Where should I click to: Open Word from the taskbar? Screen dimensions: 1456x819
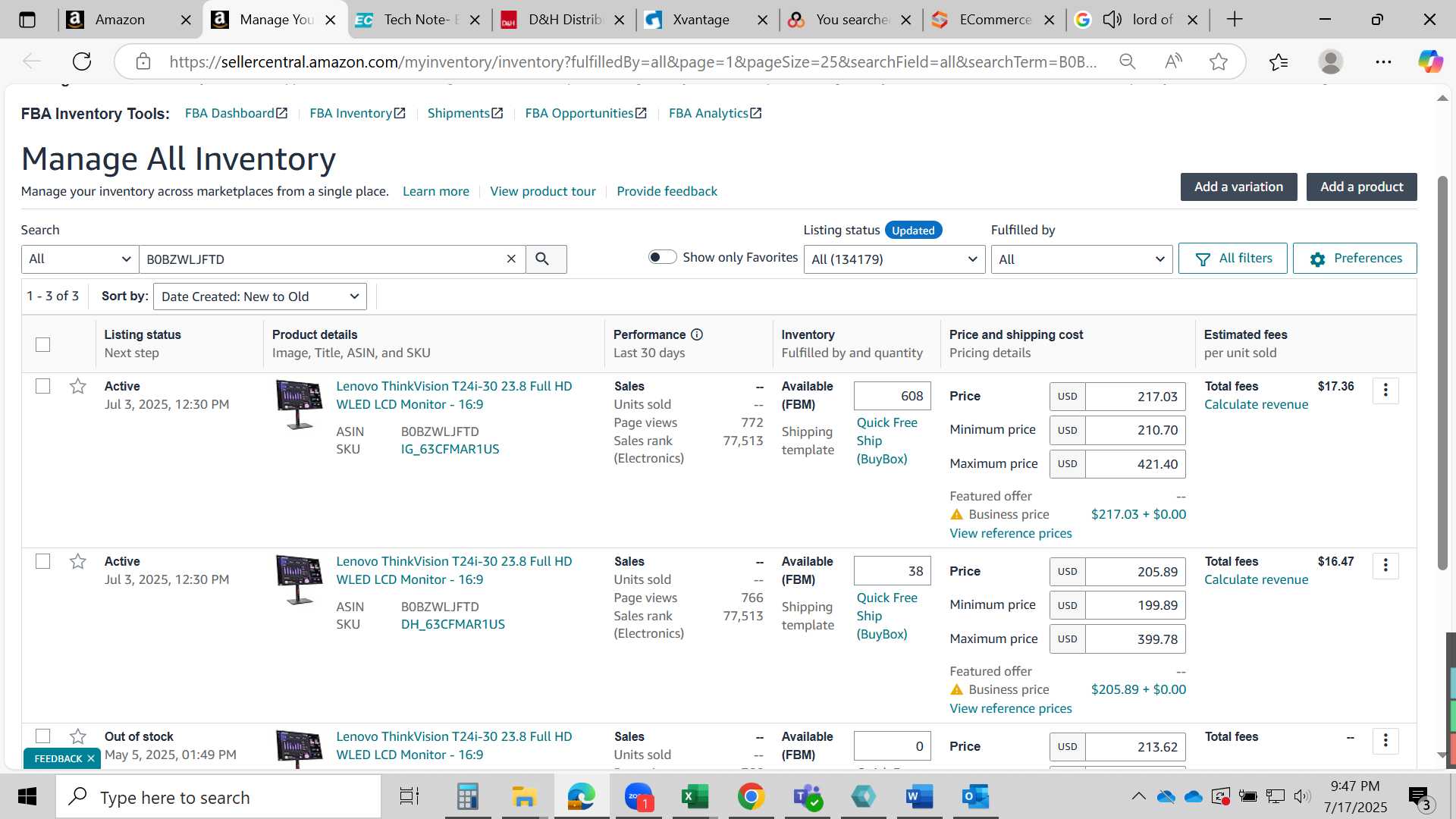click(918, 797)
